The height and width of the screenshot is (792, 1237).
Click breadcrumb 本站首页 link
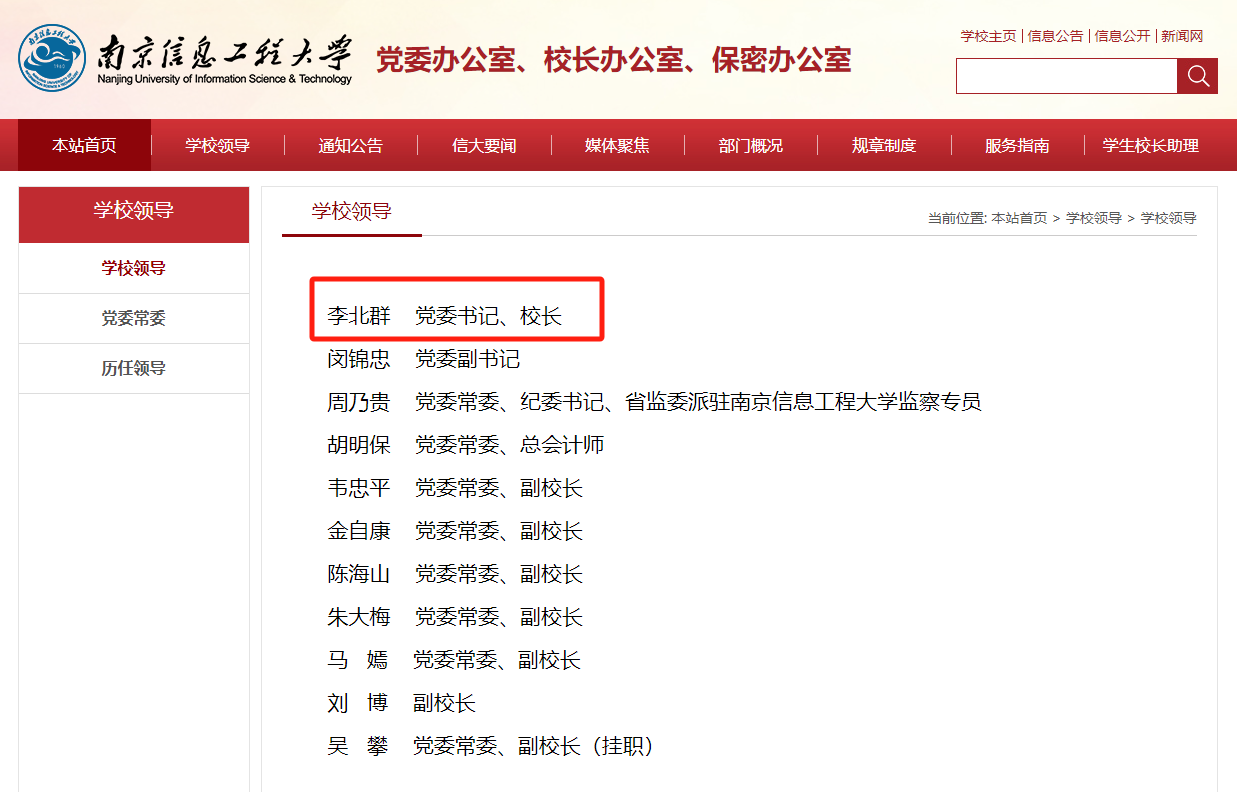[x=1019, y=218]
